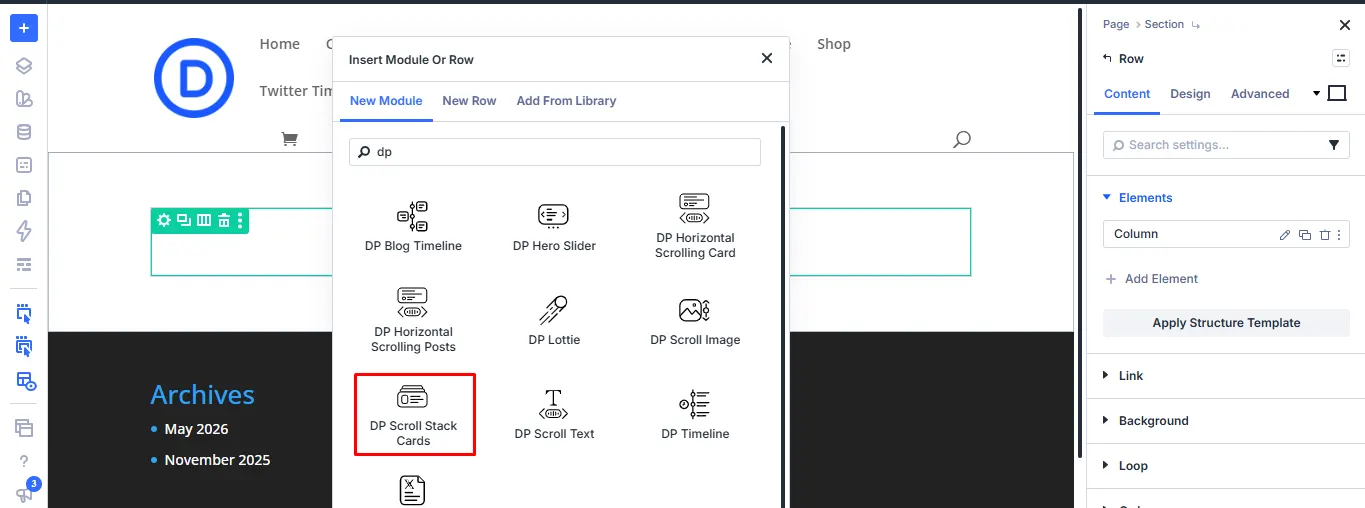Switch to the New Row tab

coord(469,101)
